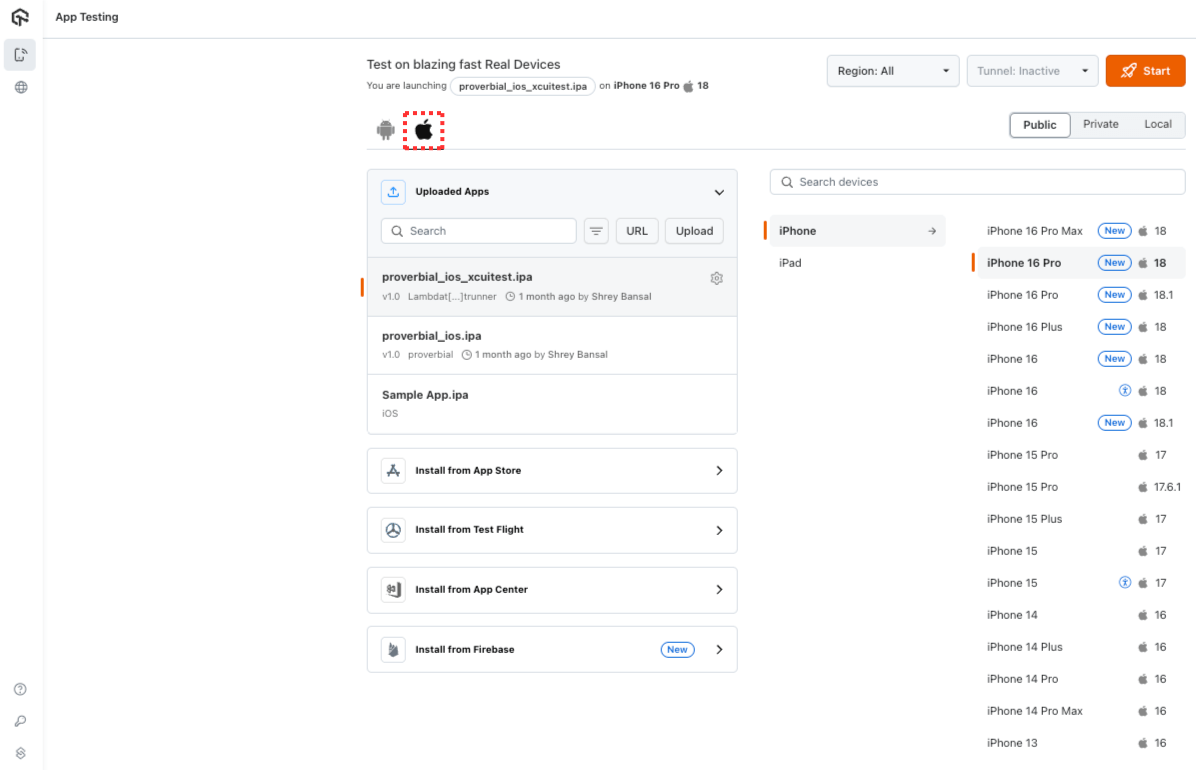Switch to the Private devices option

1100,125
